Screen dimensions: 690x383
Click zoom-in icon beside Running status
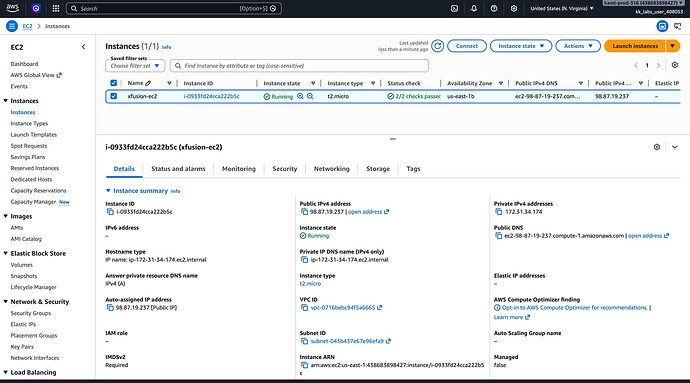click(300, 96)
